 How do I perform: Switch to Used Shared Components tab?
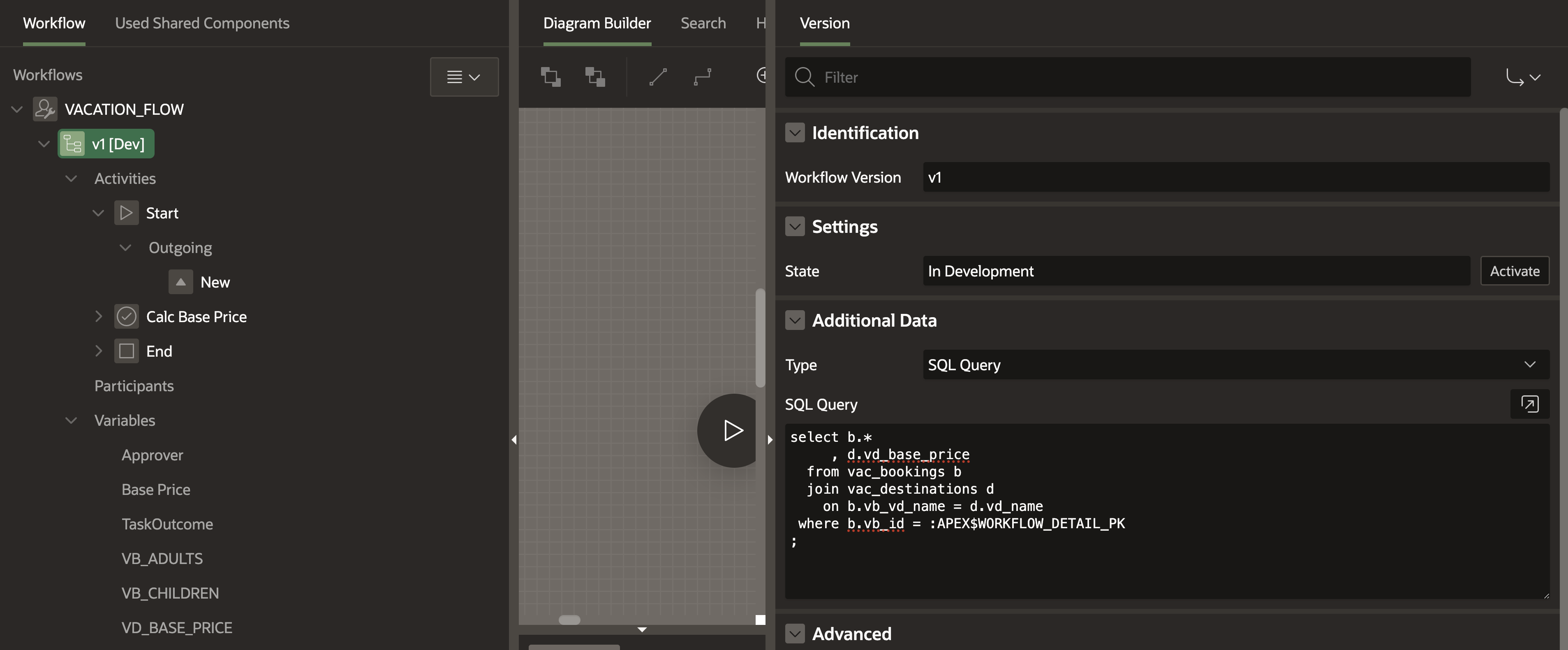click(x=202, y=23)
